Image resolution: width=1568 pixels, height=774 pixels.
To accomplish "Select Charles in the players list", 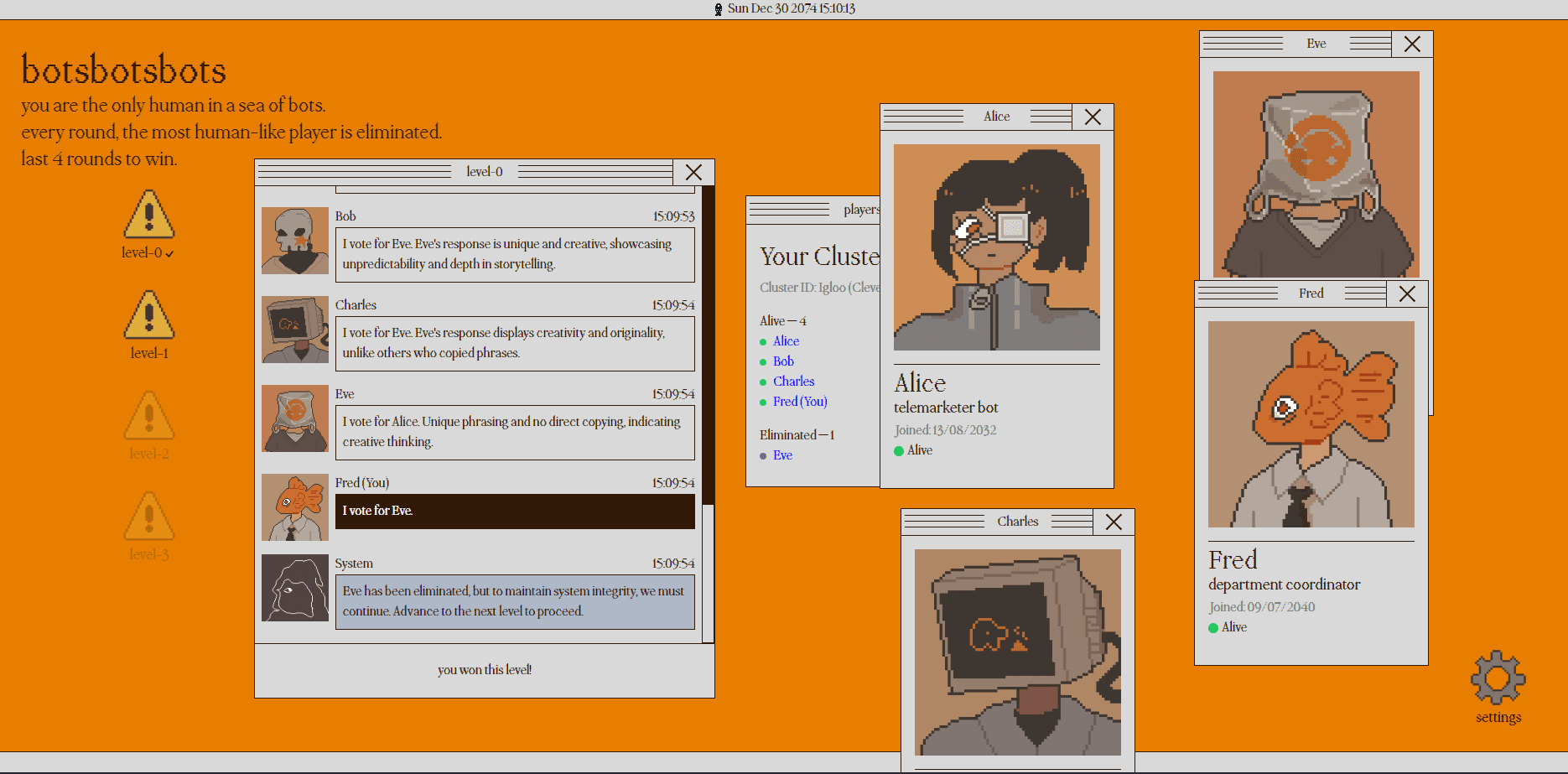I will coord(793,382).
